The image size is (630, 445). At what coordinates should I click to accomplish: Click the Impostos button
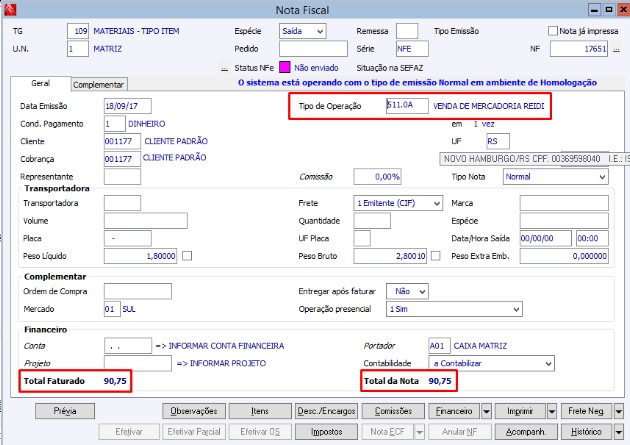(x=326, y=432)
